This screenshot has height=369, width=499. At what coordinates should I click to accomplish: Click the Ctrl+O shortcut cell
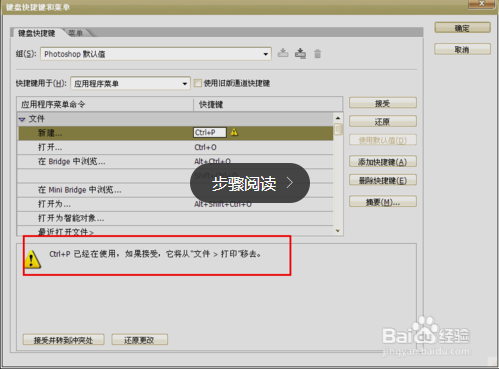click(x=205, y=147)
